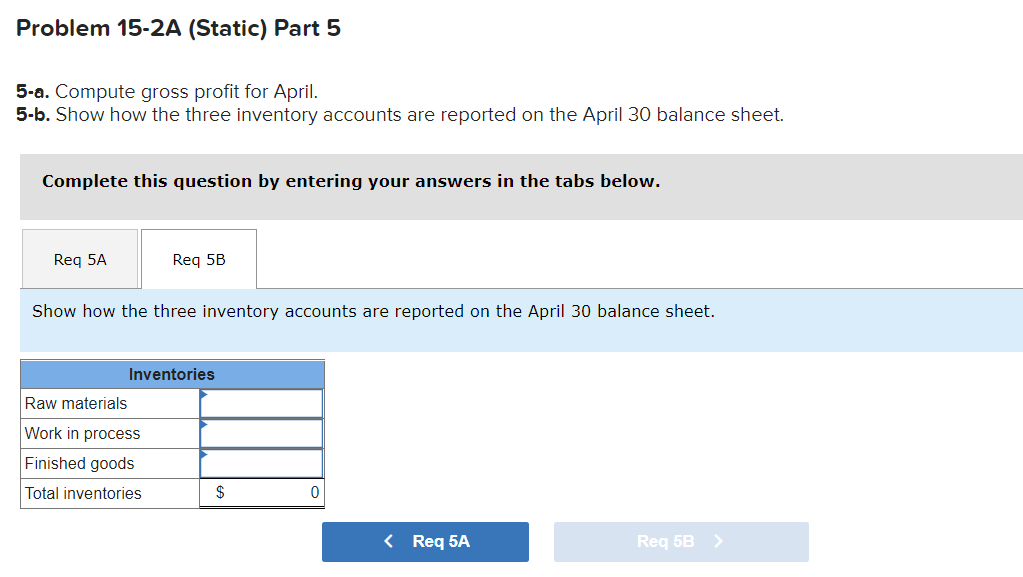The height and width of the screenshot is (577, 1023).
Task: Click the Raw materials row label
Action: (76, 403)
